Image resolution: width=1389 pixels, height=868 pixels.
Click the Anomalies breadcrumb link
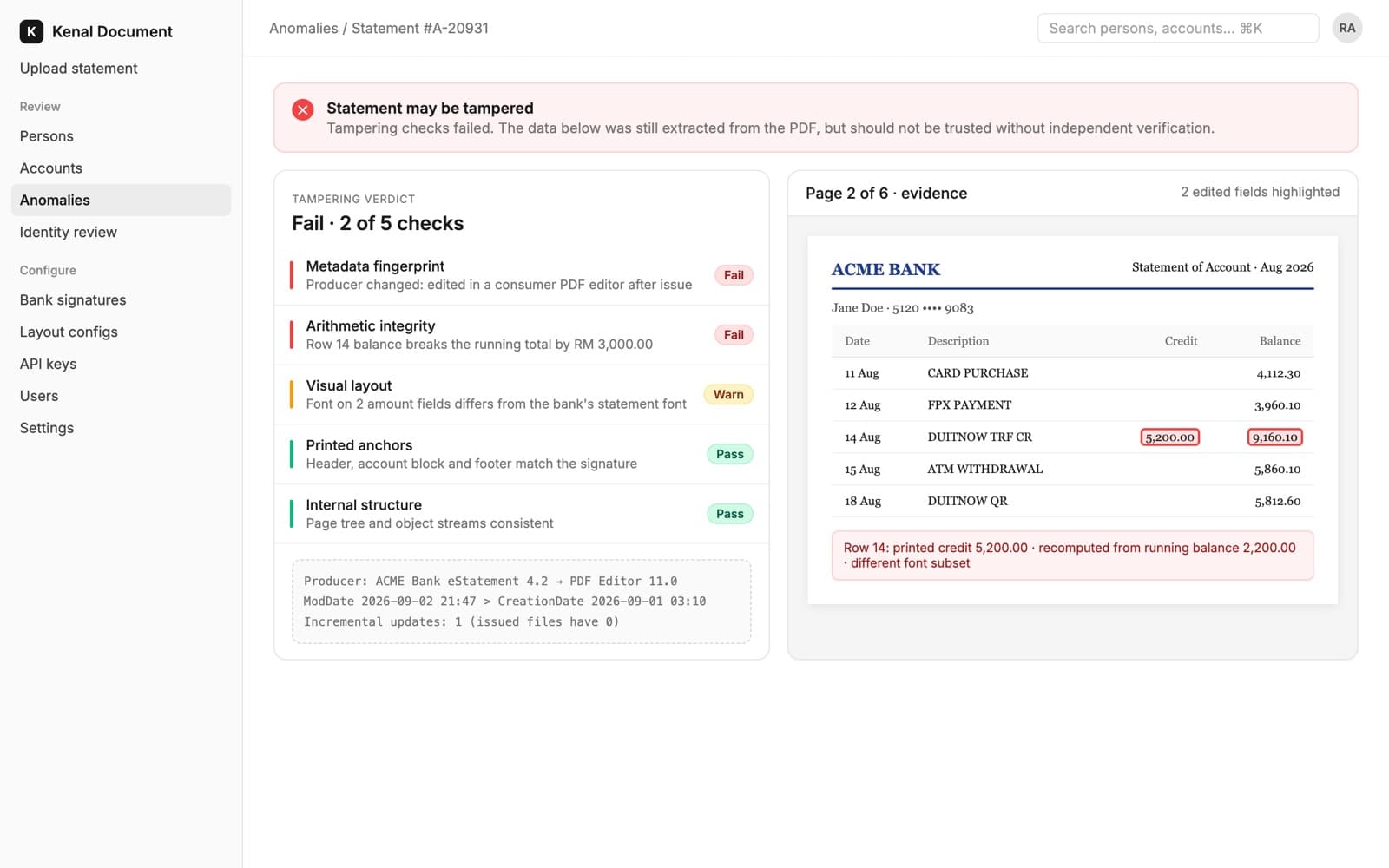pos(304,28)
